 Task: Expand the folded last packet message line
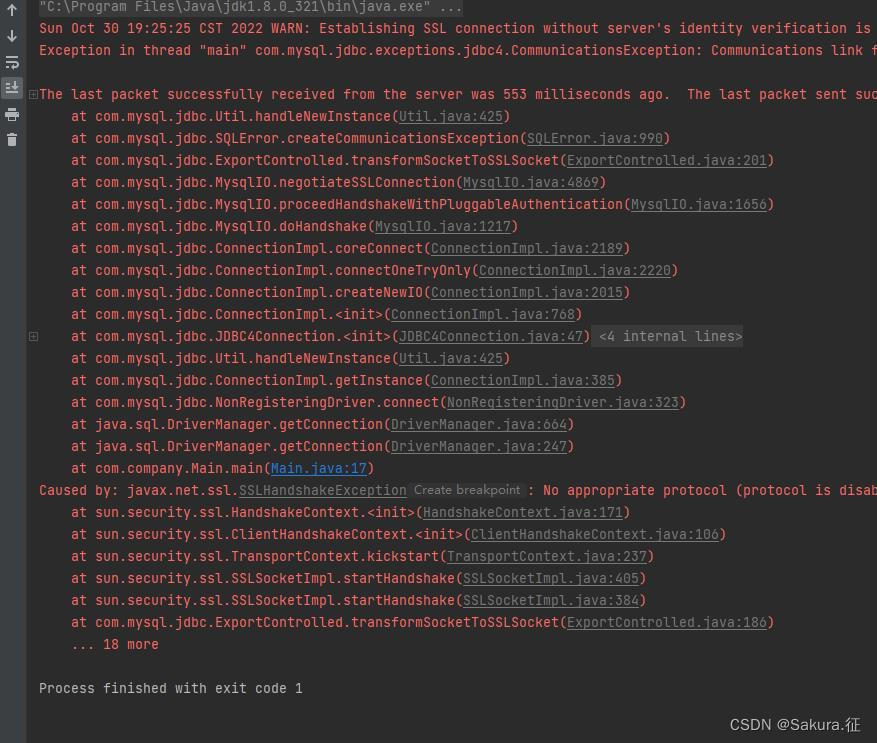tap(33, 94)
